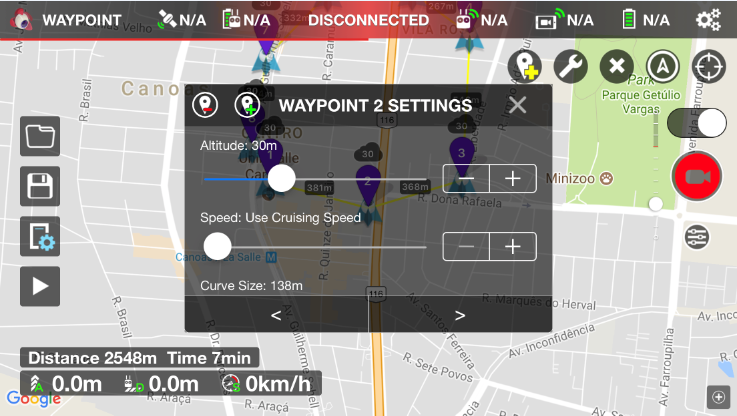Add a waypoint with yellow plus pin icon
Screen dimensions: 737x416
click(525, 66)
